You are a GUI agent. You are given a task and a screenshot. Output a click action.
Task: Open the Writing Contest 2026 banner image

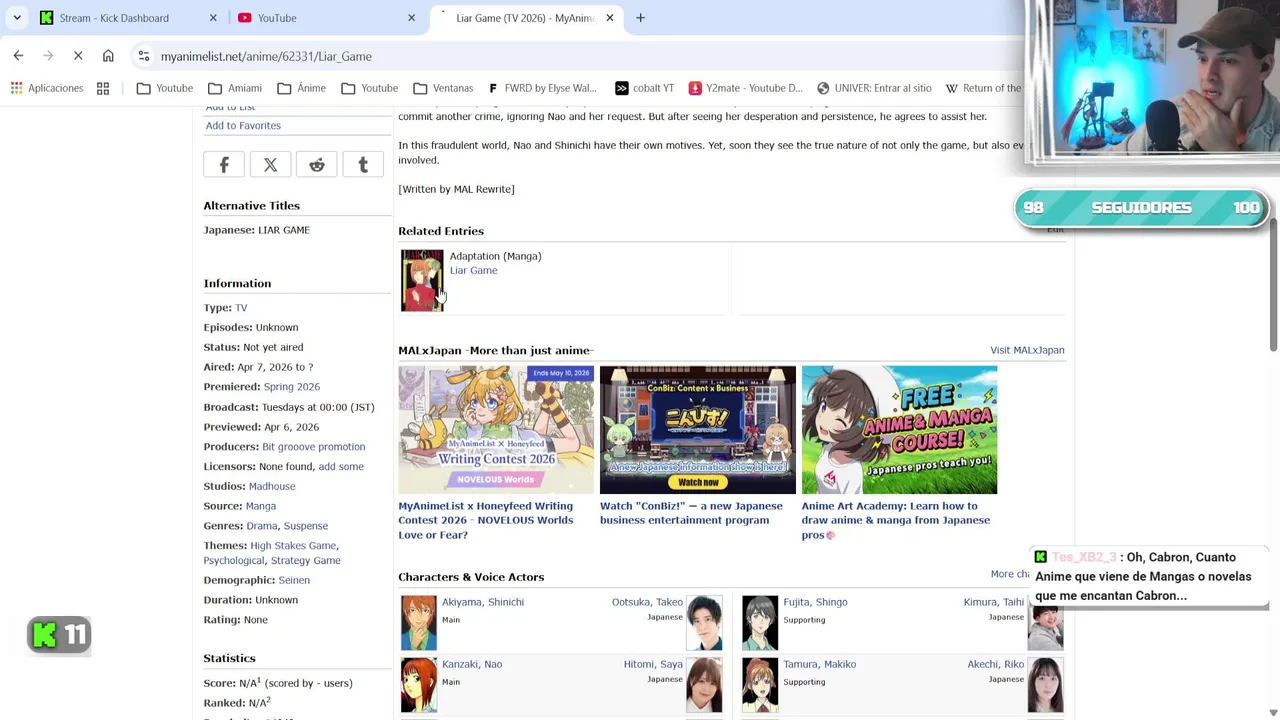[x=496, y=430]
